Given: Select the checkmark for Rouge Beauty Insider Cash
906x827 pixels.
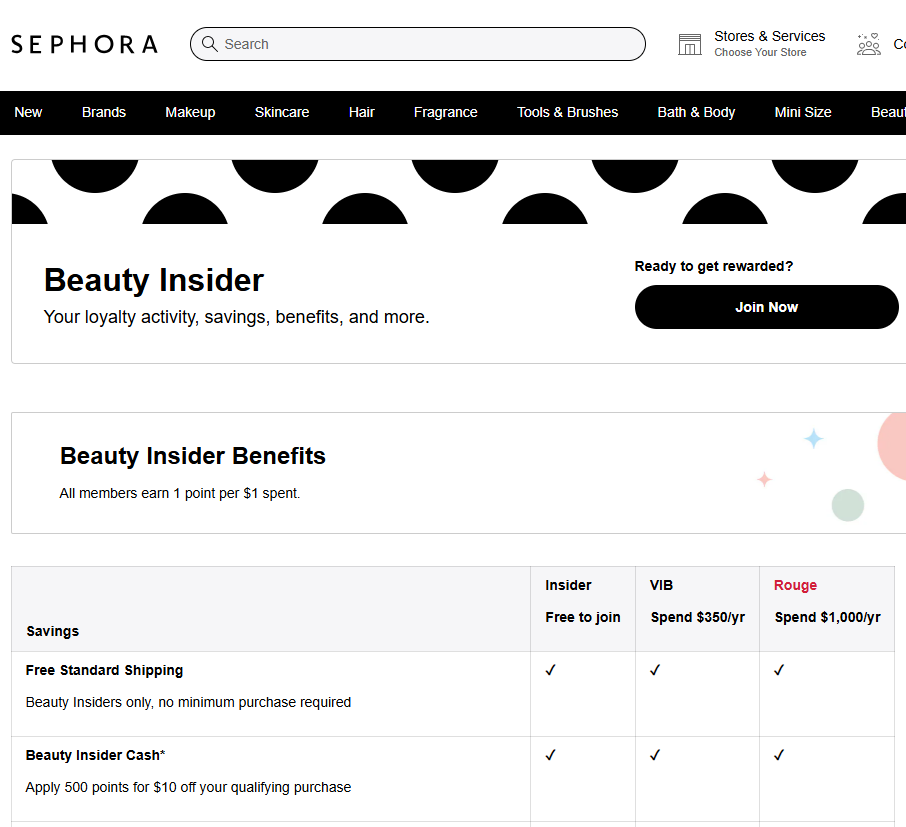Looking at the screenshot, I should click(x=779, y=755).
